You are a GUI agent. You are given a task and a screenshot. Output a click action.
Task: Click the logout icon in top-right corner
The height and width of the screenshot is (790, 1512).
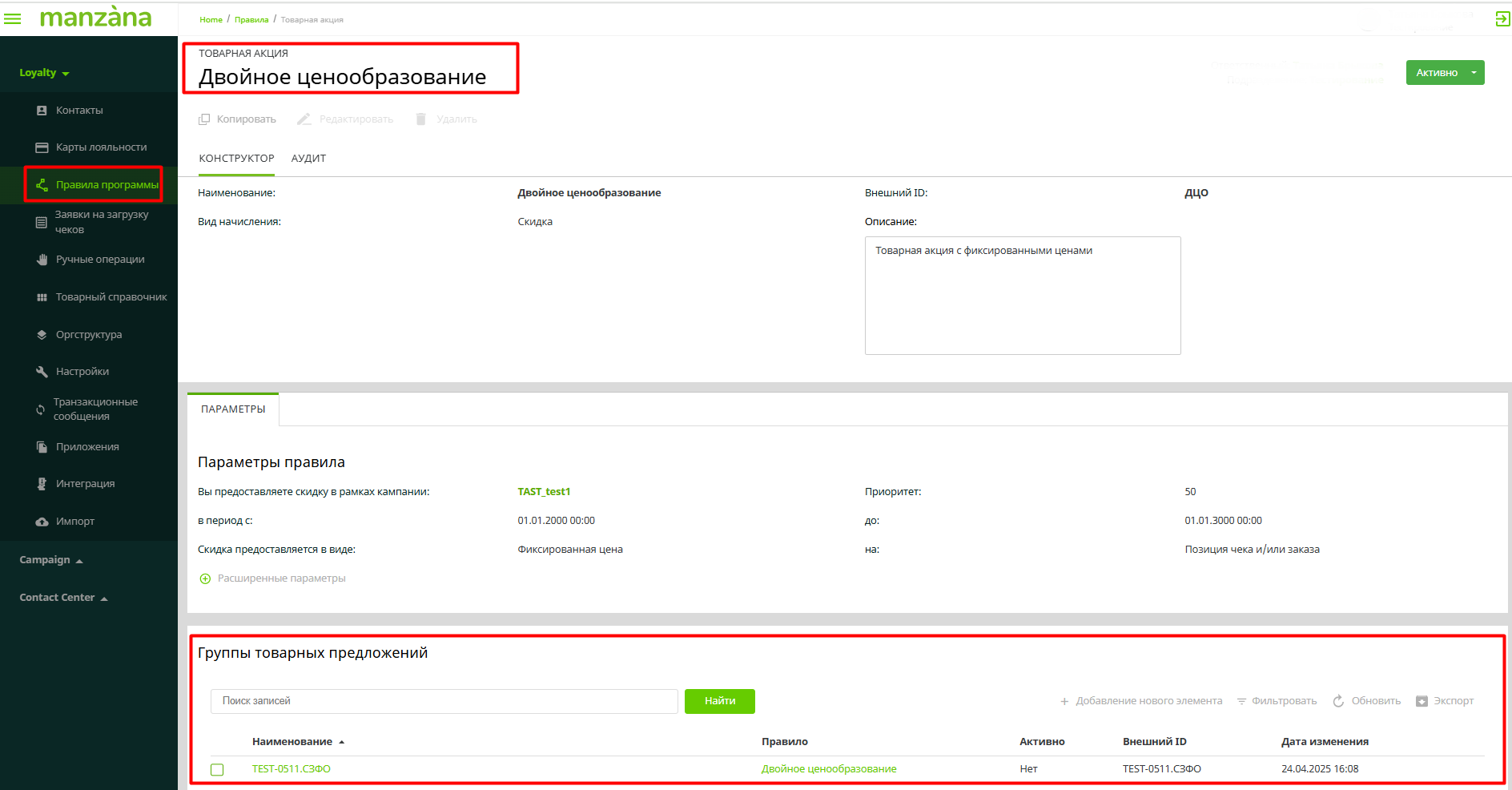point(1502,19)
